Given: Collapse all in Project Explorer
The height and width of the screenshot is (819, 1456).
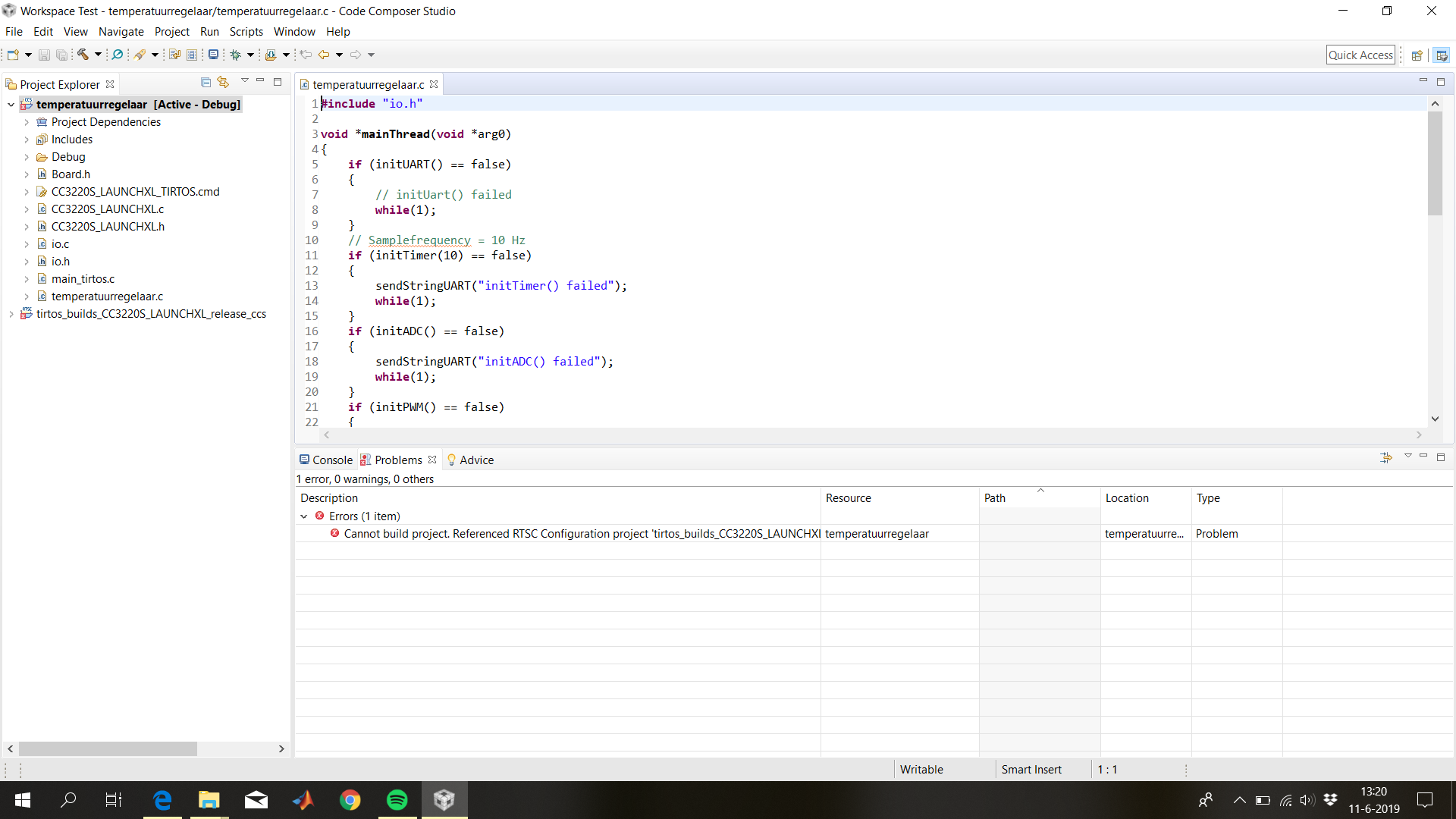Looking at the screenshot, I should tap(206, 82).
